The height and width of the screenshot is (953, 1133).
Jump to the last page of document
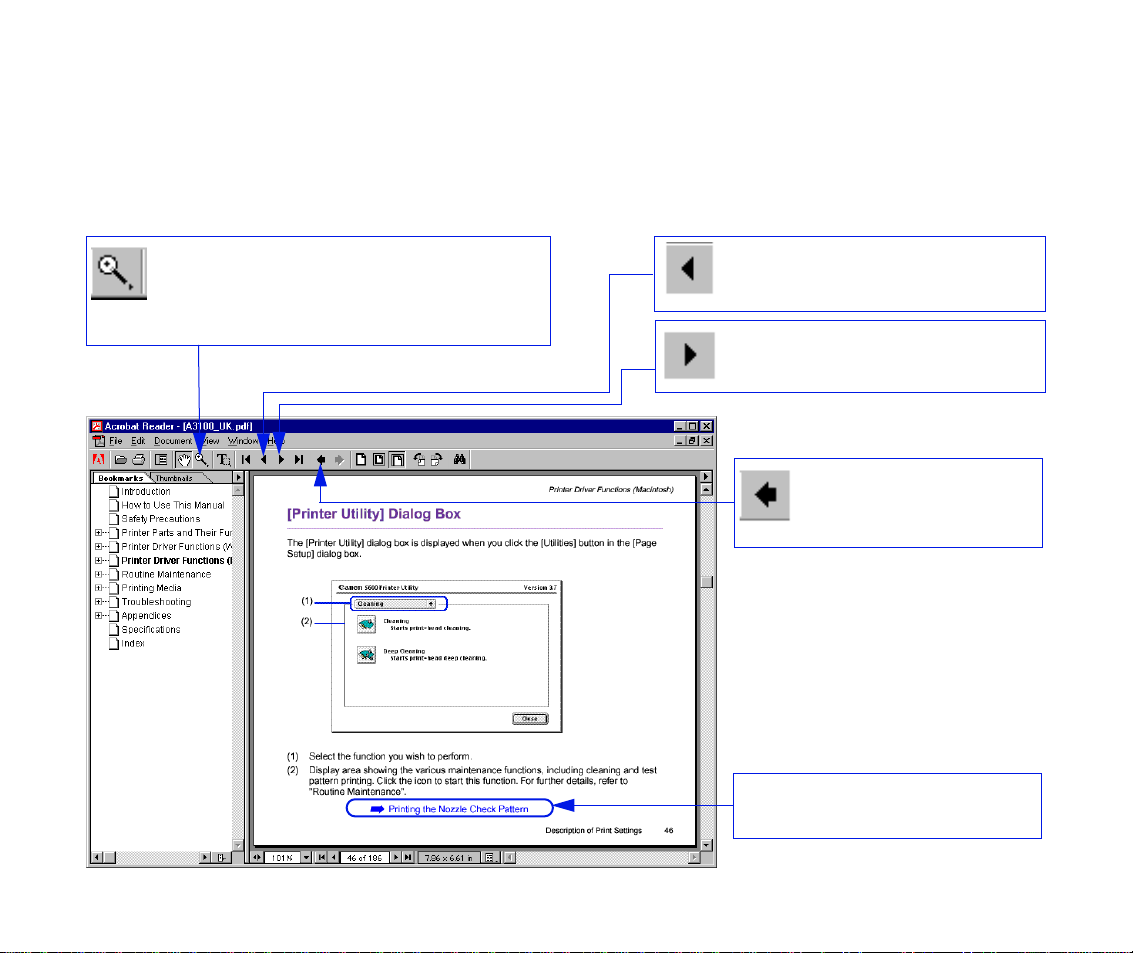click(298, 460)
